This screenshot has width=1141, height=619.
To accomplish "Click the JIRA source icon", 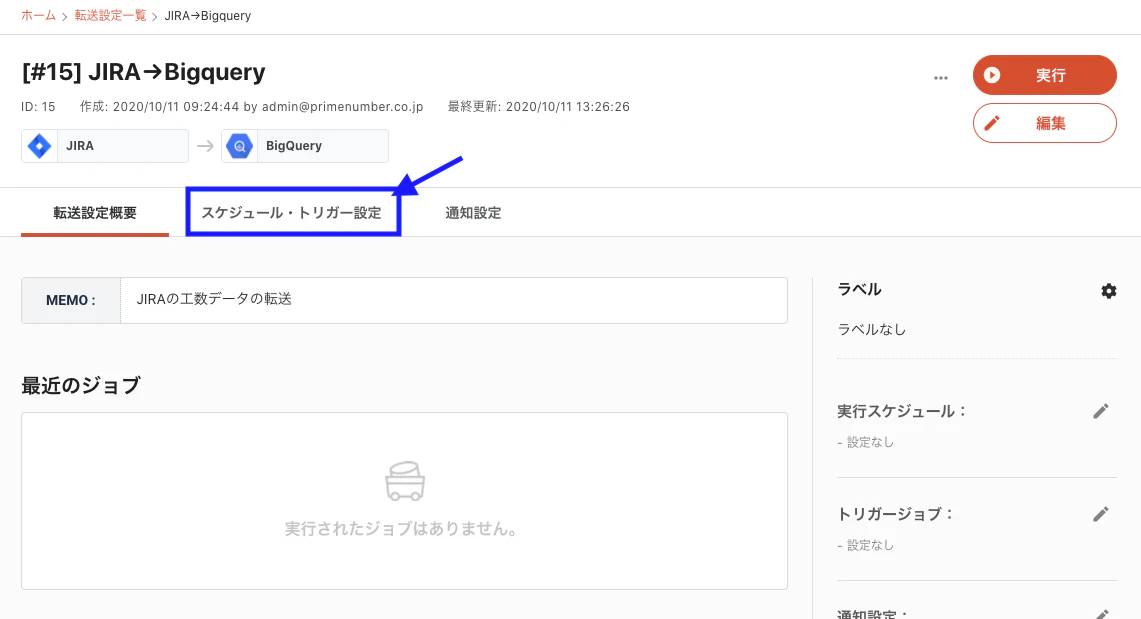I will (39, 145).
